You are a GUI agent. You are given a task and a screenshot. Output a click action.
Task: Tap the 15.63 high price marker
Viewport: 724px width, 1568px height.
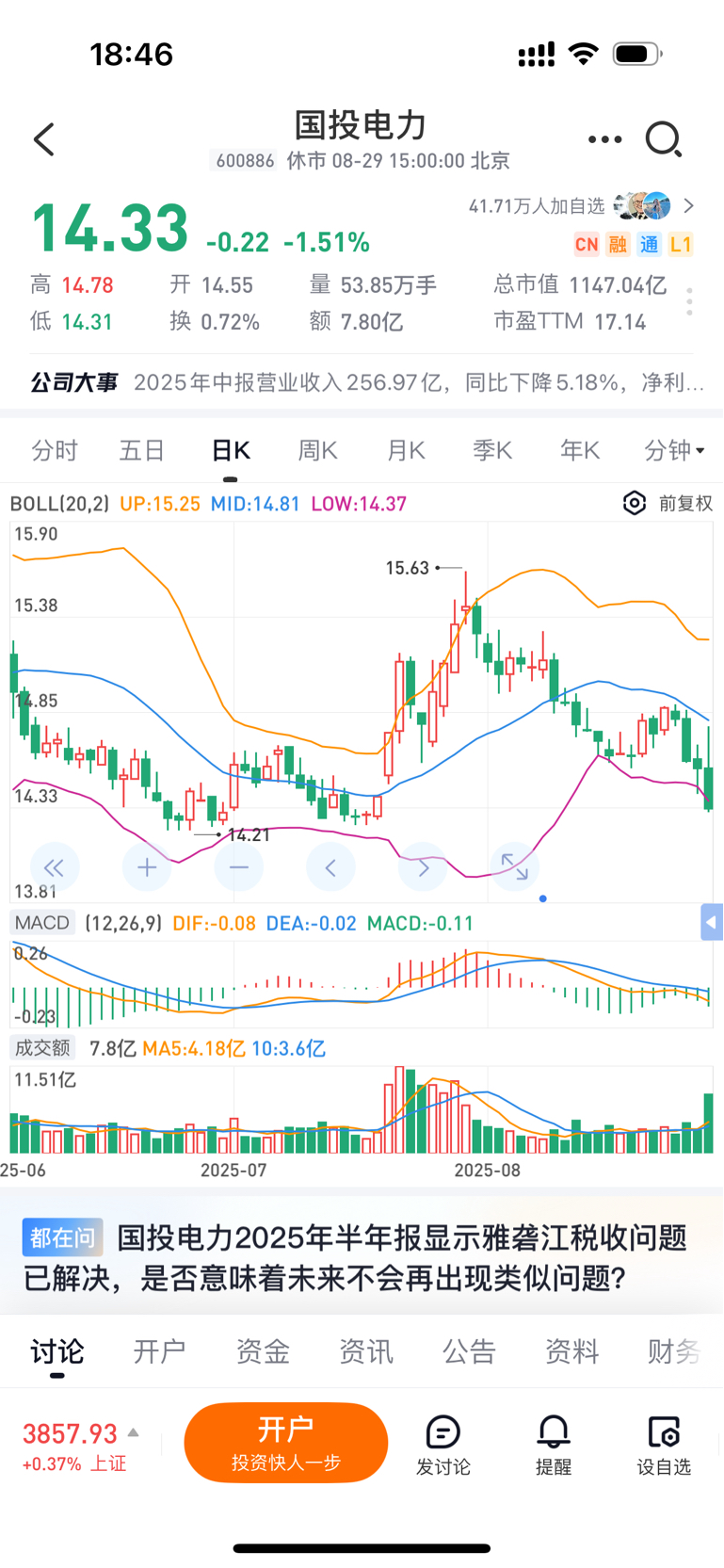[408, 568]
